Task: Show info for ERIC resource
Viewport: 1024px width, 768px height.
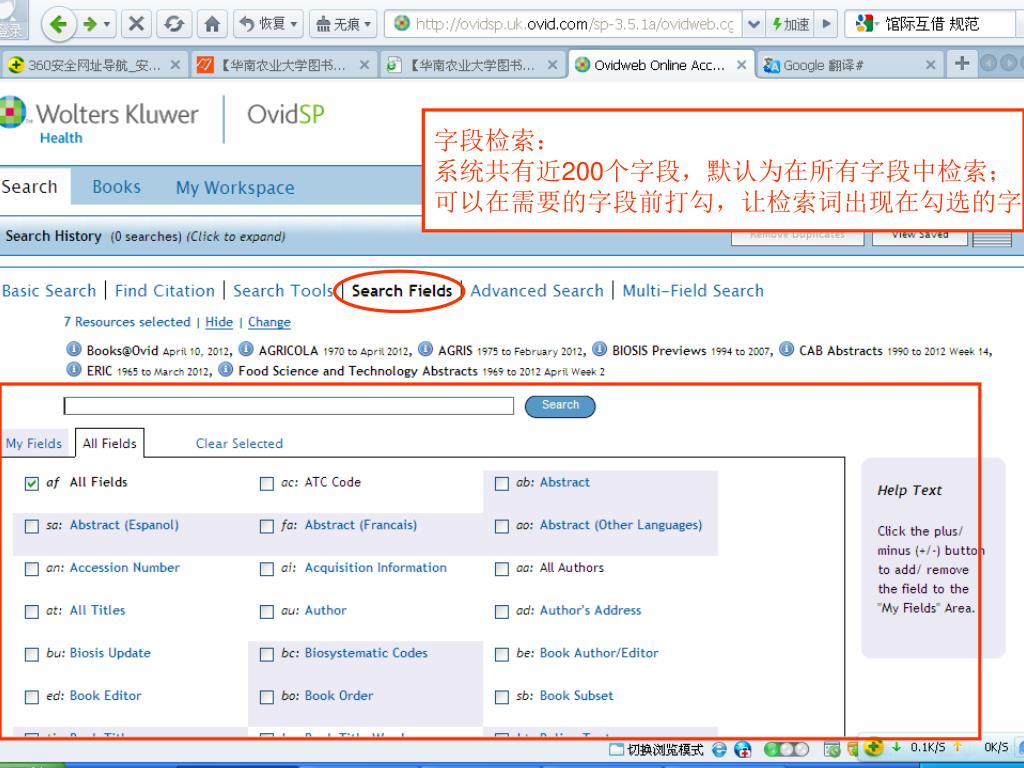Action: [74, 370]
